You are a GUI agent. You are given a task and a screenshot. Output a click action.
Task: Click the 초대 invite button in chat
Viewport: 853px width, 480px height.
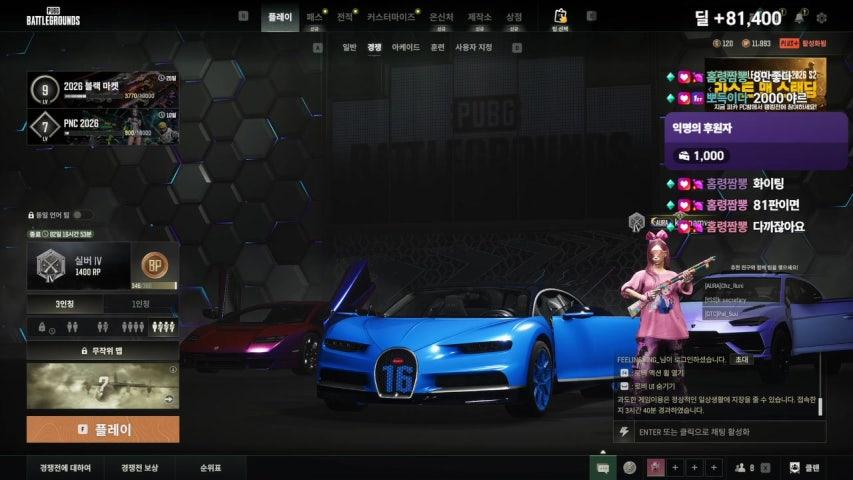point(741,360)
